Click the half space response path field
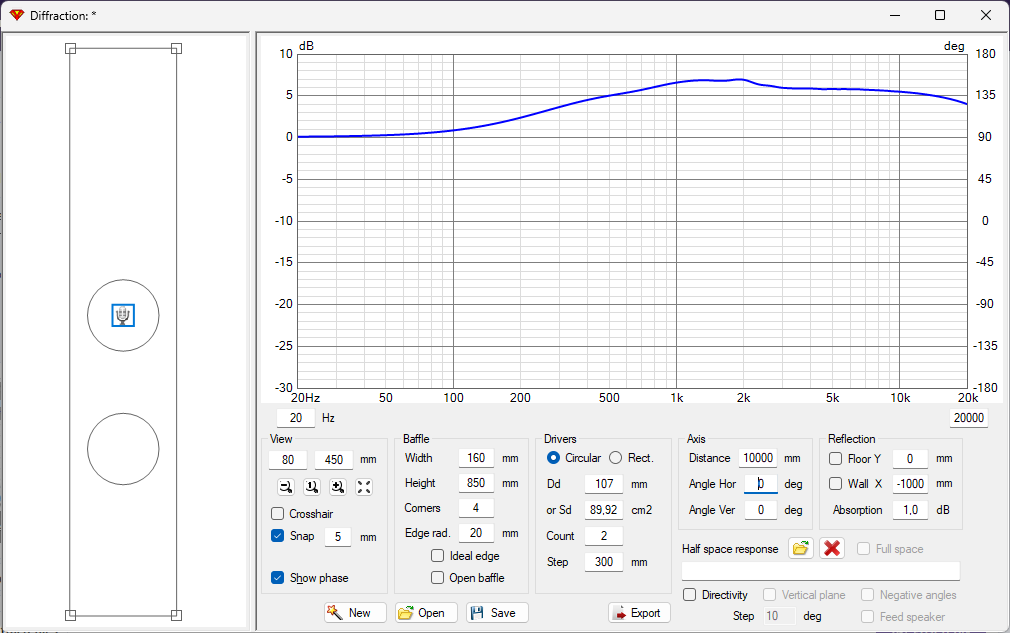This screenshot has height=633, width=1010. tap(821, 571)
